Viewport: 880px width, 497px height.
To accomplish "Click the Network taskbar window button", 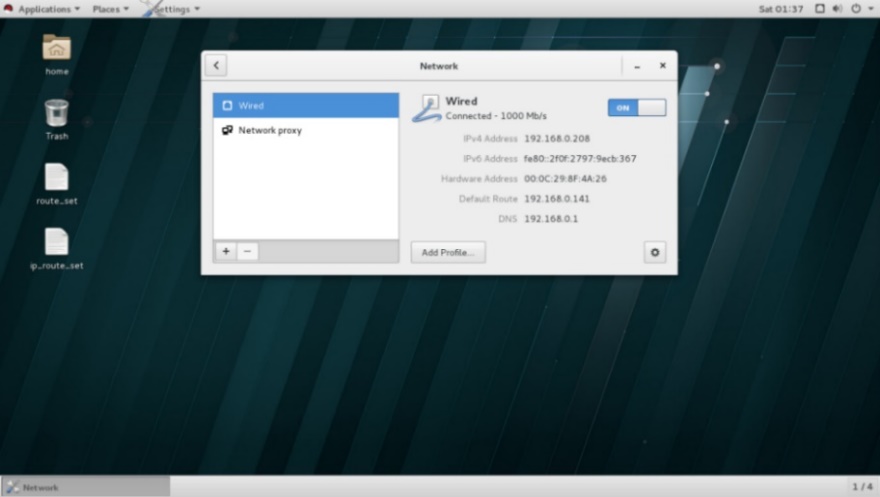I will (x=85, y=487).
